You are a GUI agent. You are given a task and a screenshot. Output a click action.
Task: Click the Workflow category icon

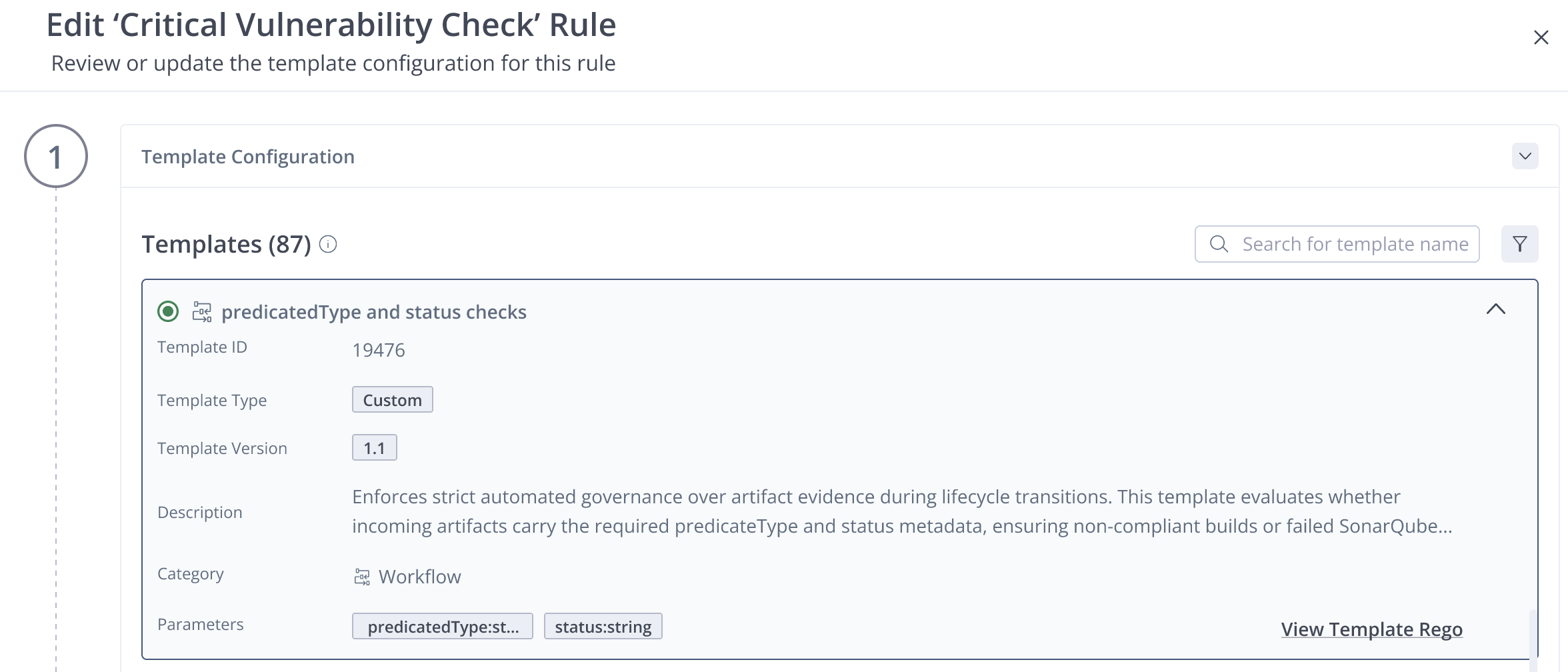pyautogui.click(x=362, y=577)
